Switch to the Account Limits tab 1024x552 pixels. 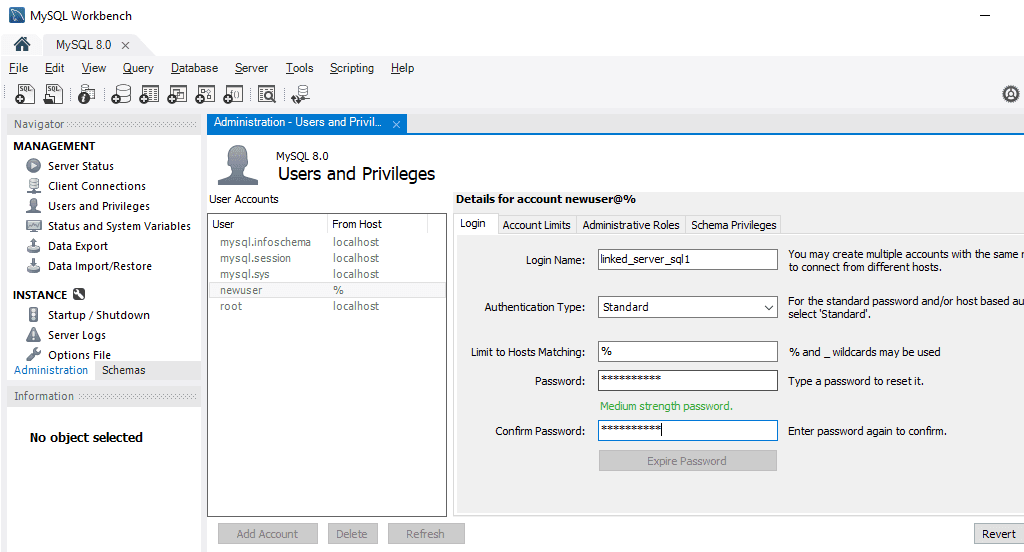pyautogui.click(x=536, y=225)
